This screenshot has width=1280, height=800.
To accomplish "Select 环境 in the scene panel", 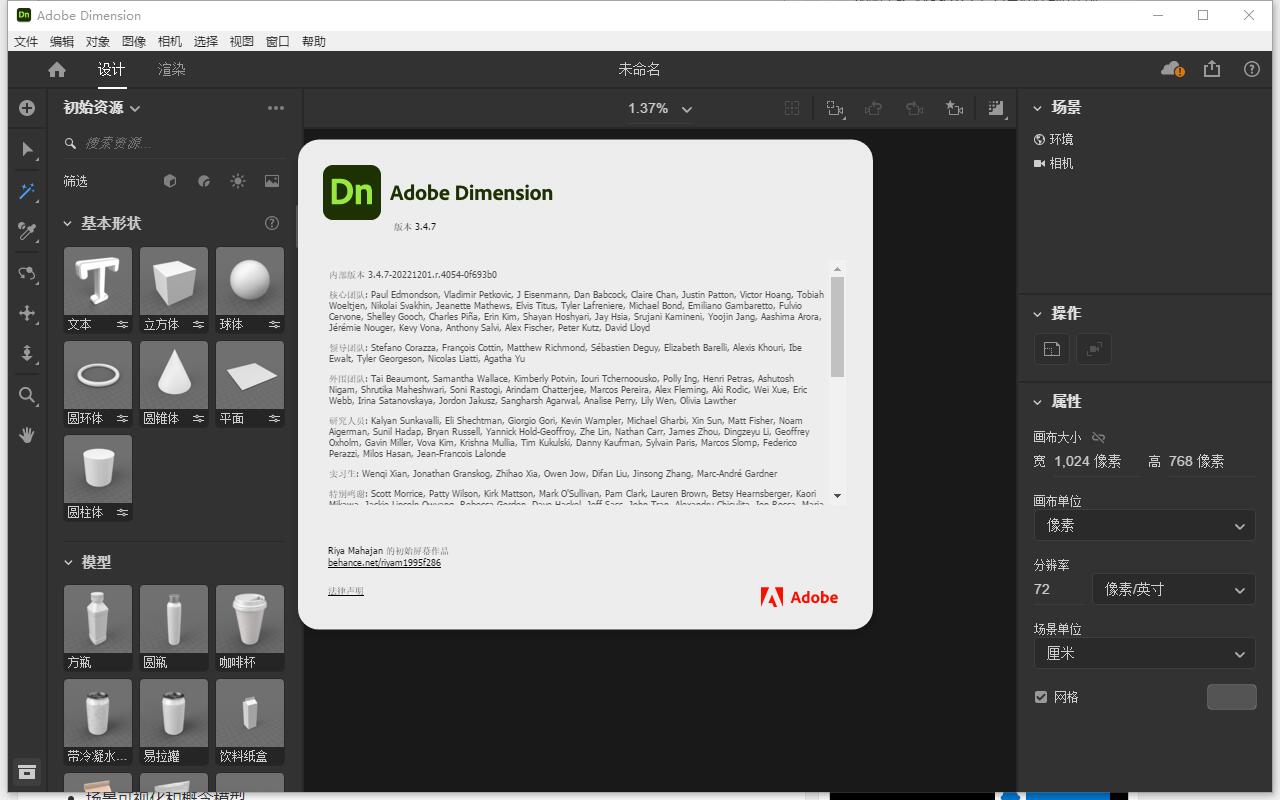I will (1054, 139).
